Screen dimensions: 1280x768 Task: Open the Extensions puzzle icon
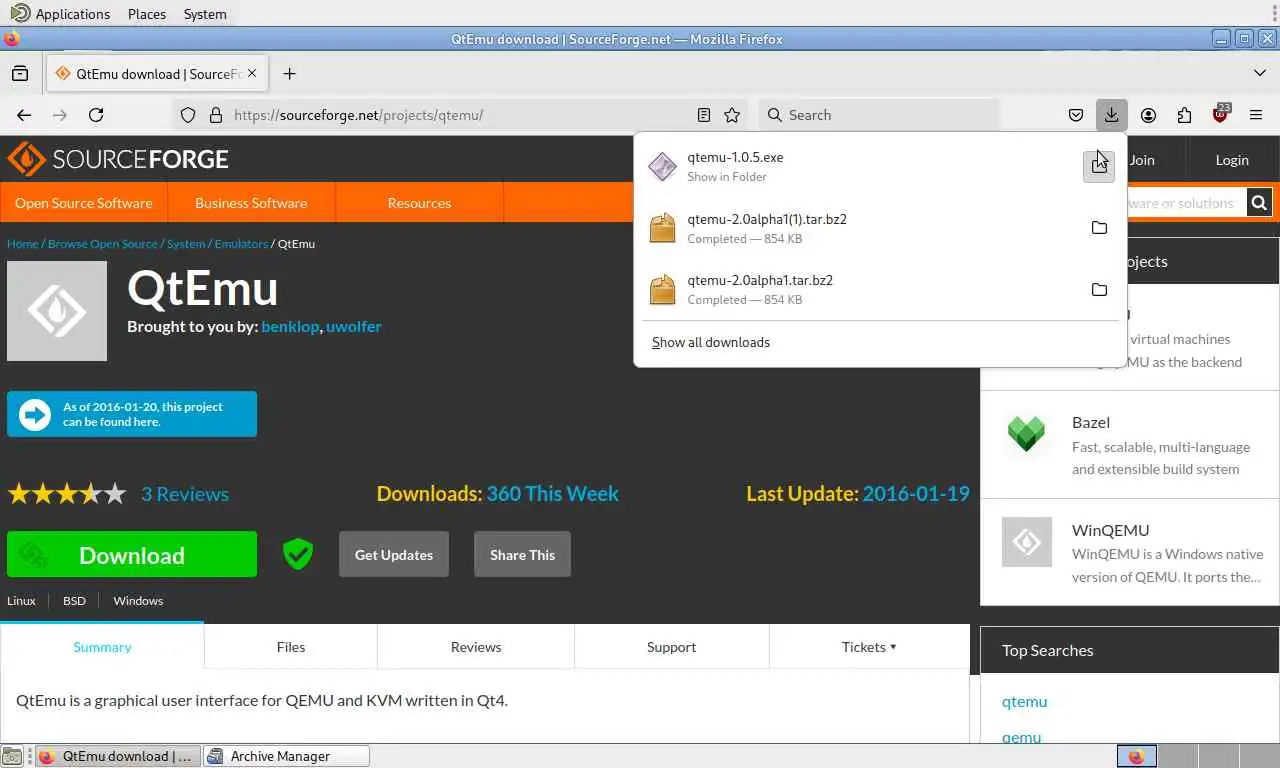pos(1184,115)
